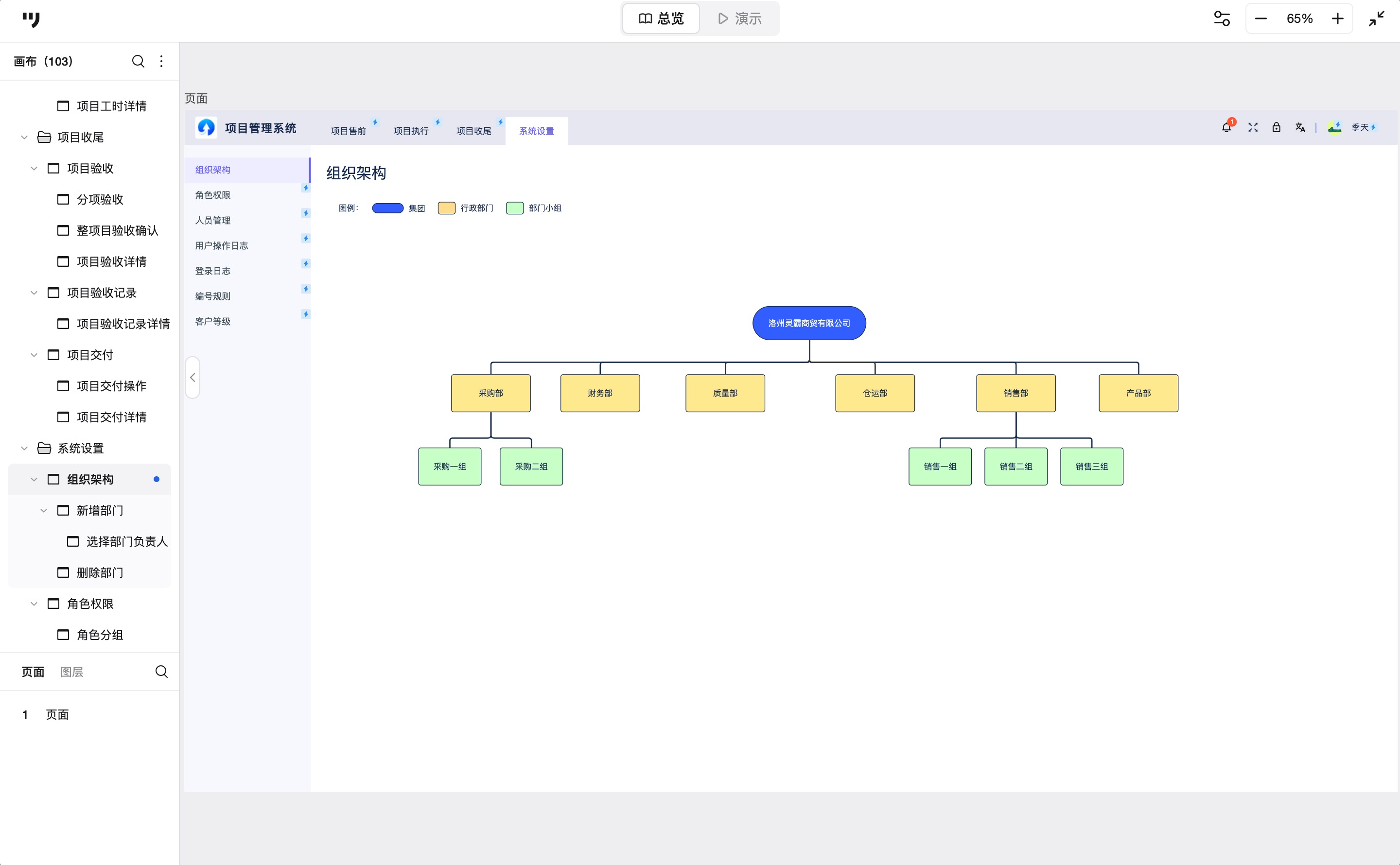The image size is (1400, 865).
Task: Open the 项目售前 top tab
Action: pyautogui.click(x=349, y=131)
